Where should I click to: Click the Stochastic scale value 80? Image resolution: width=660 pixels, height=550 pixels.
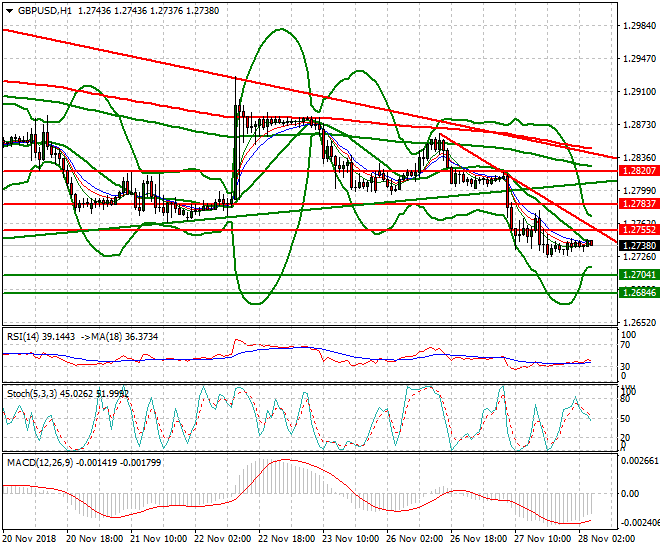(x=625, y=399)
